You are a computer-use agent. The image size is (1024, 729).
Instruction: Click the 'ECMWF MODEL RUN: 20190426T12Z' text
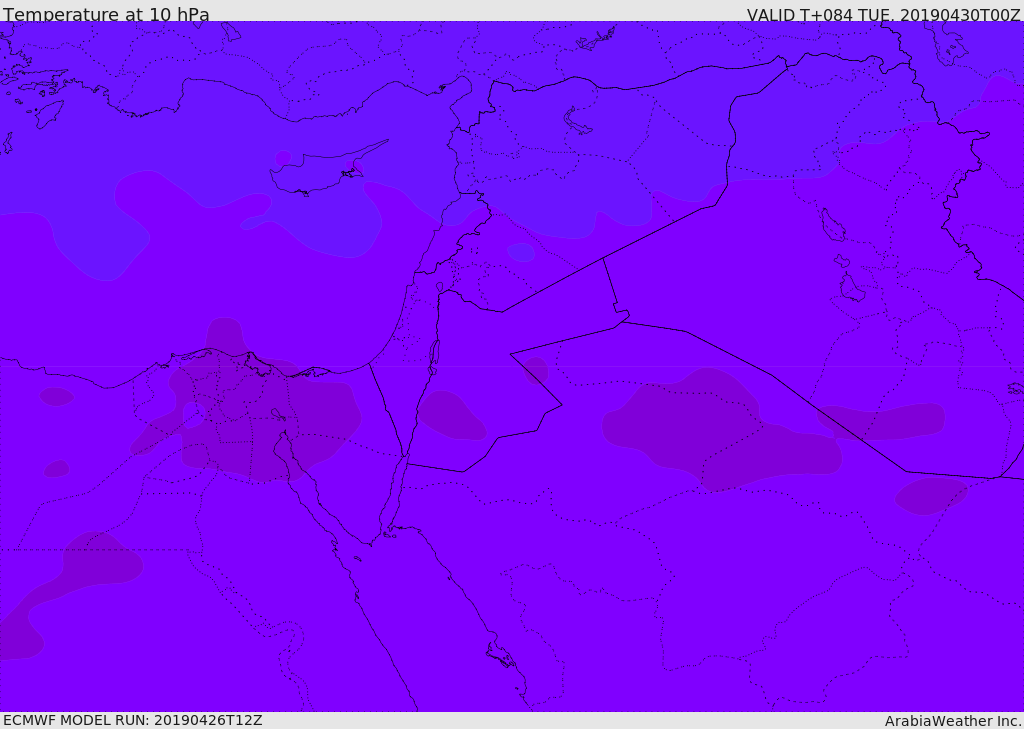pyautogui.click(x=133, y=720)
